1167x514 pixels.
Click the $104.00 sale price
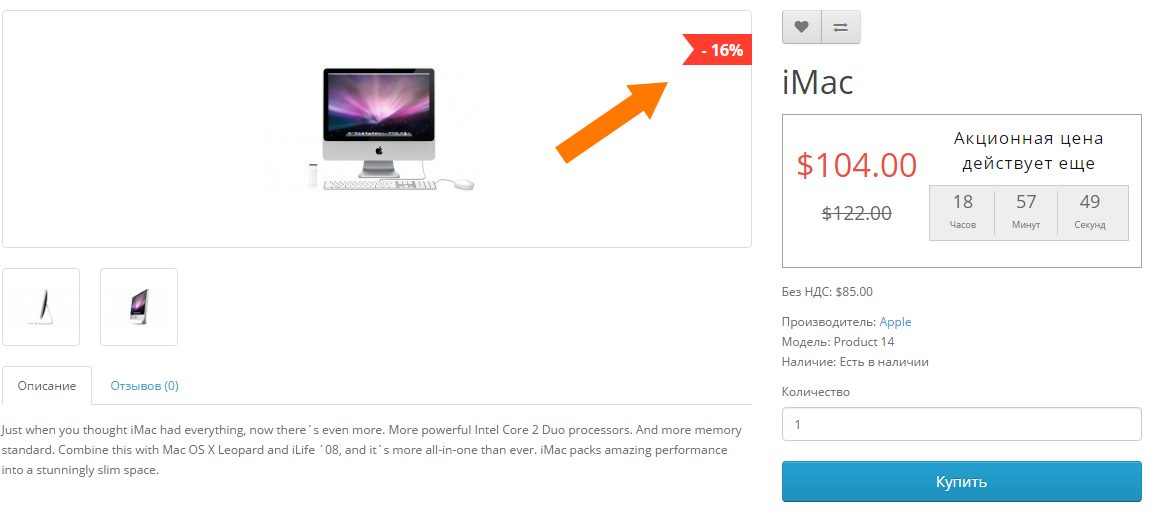(857, 164)
